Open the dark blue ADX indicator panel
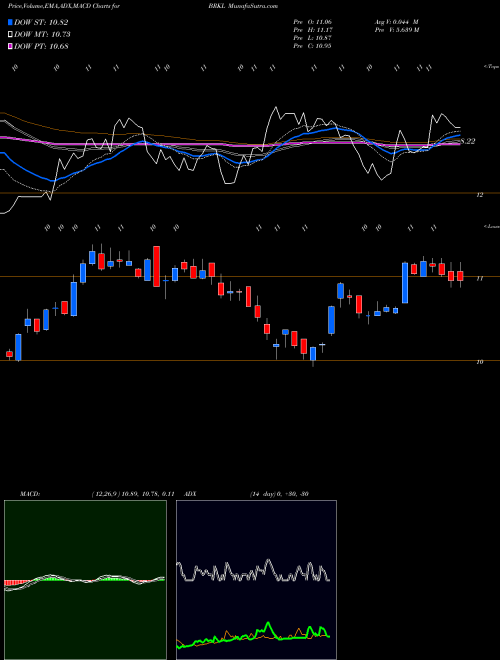This screenshot has width=500, height=660. [256, 580]
